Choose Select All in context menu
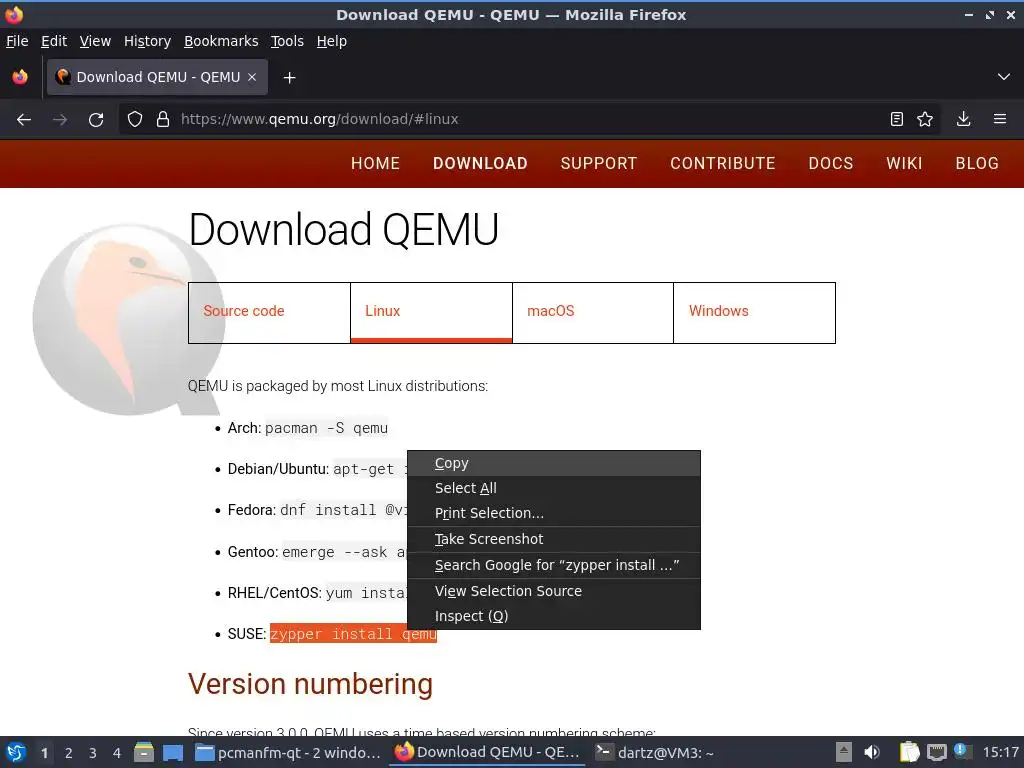1024x768 pixels. (554, 488)
